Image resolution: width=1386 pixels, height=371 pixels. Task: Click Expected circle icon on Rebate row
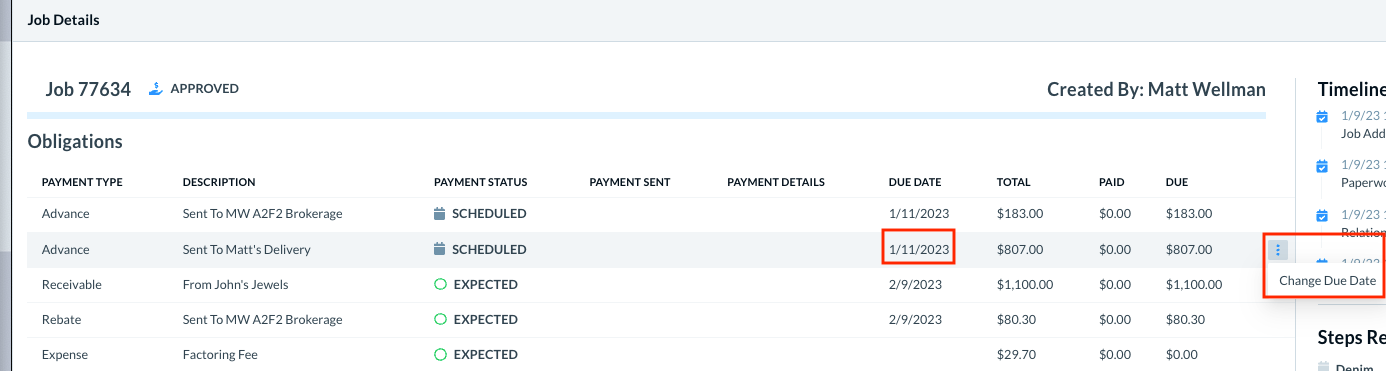(x=440, y=319)
